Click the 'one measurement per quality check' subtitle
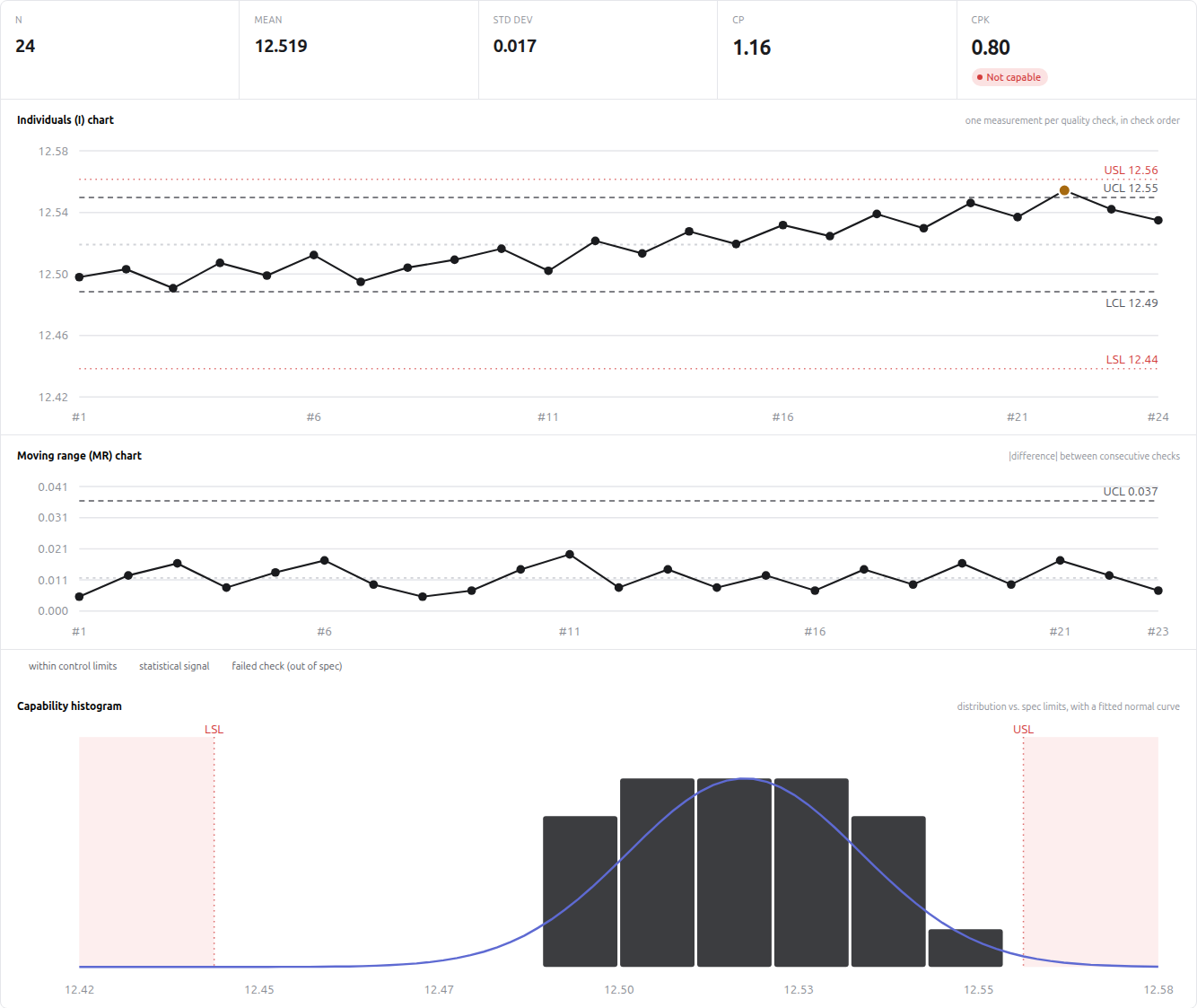 [1072, 120]
